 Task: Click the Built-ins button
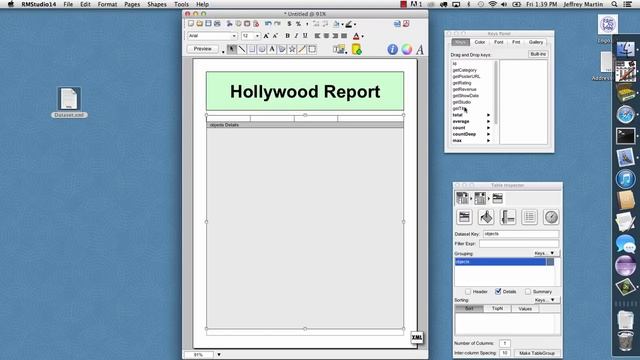[x=538, y=54]
